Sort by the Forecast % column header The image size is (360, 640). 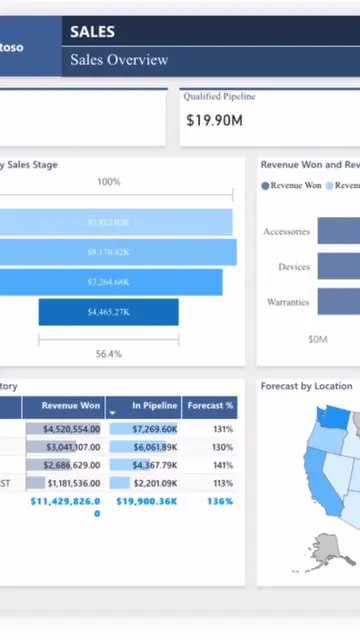point(210,407)
